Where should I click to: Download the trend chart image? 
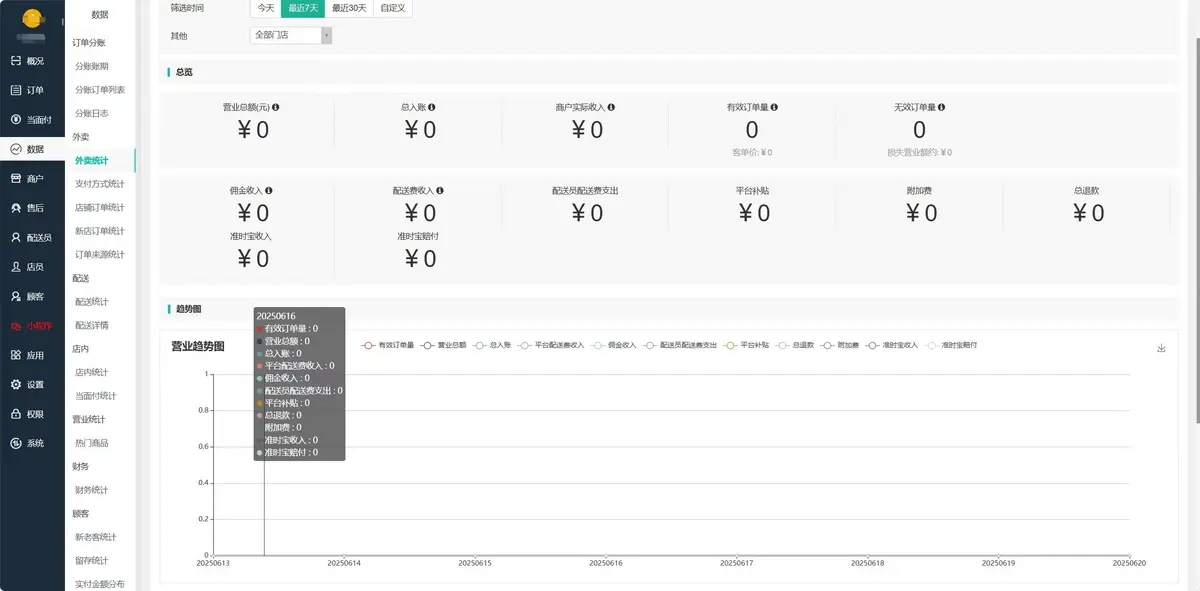(1161, 348)
